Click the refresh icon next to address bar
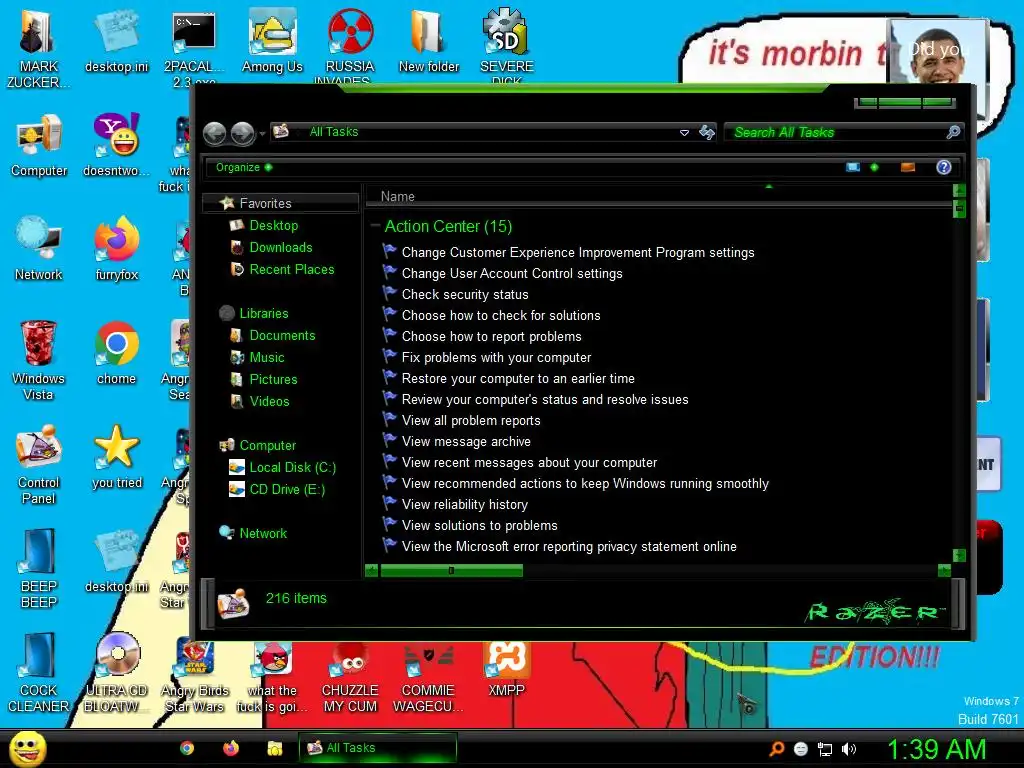This screenshot has width=1024, height=768. 707,133
